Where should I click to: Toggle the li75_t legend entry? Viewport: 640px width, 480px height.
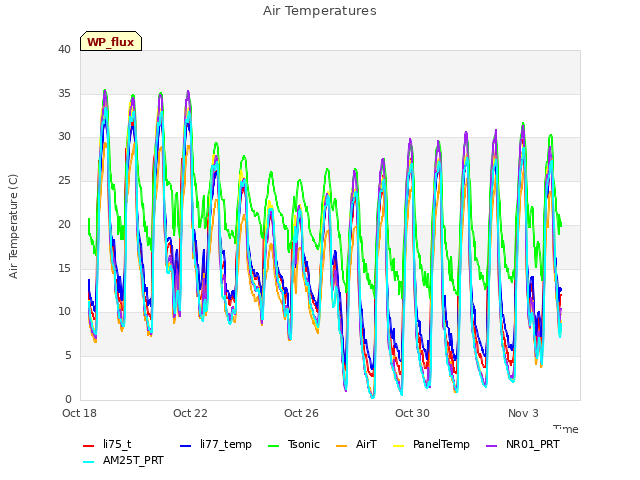pyautogui.click(x=107, y=444)
